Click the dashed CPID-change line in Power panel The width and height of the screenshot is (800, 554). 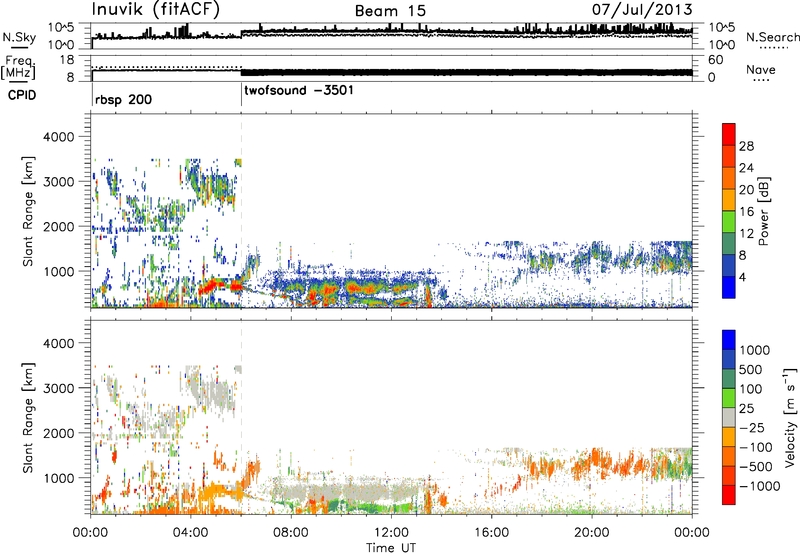(x=241, y=211)
